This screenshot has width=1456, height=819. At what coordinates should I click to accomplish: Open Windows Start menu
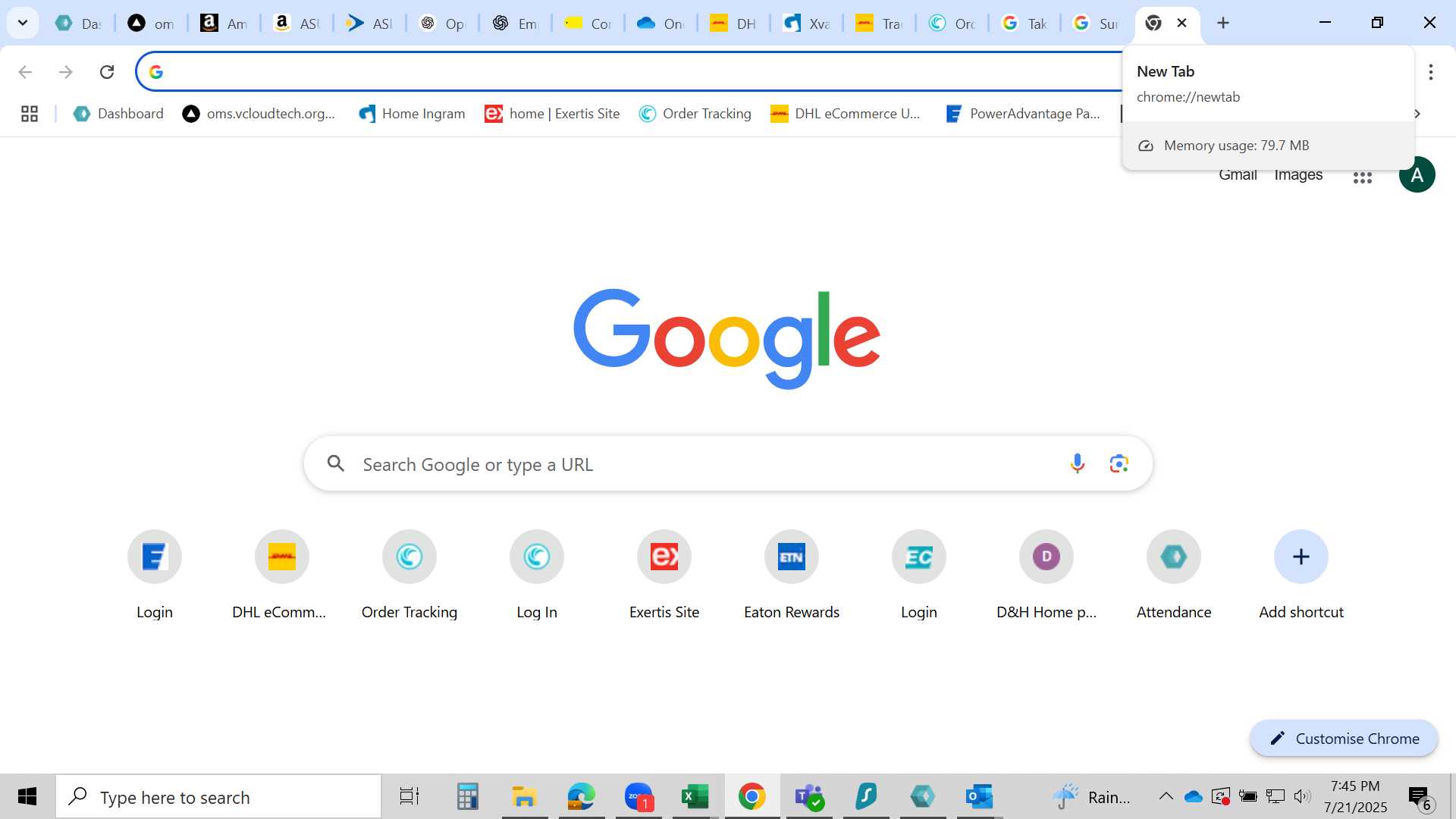click(x=27, y=797)
